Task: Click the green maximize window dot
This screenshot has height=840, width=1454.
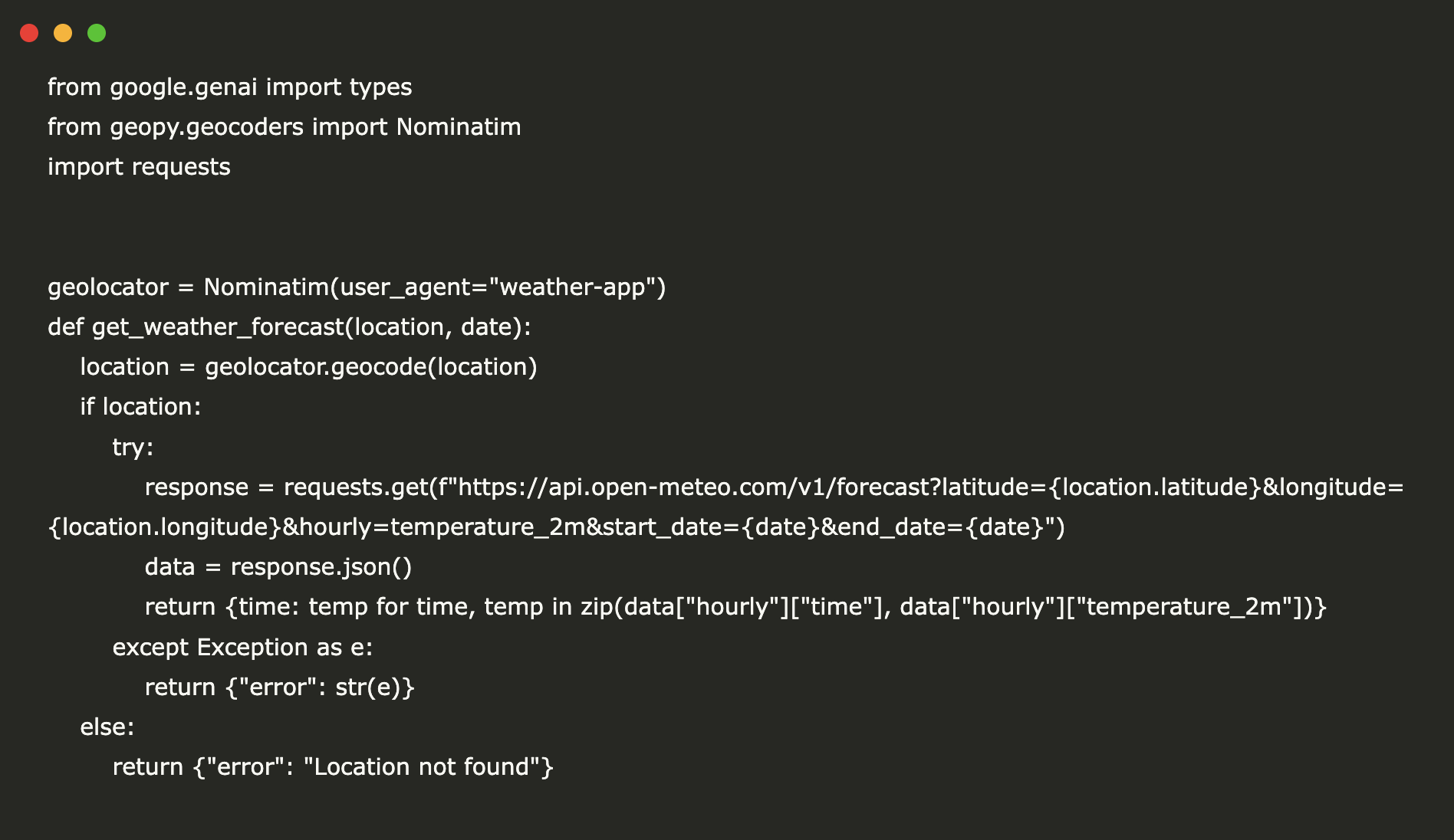Action: tap(97, 33)
